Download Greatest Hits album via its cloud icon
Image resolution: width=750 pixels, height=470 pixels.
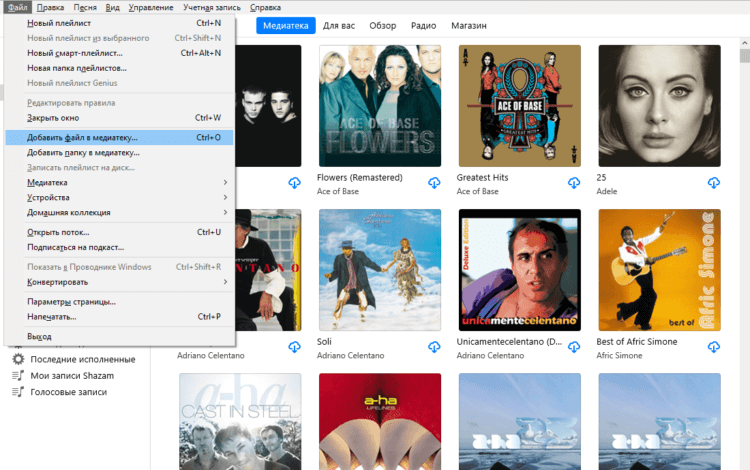[x=574, y=183]
